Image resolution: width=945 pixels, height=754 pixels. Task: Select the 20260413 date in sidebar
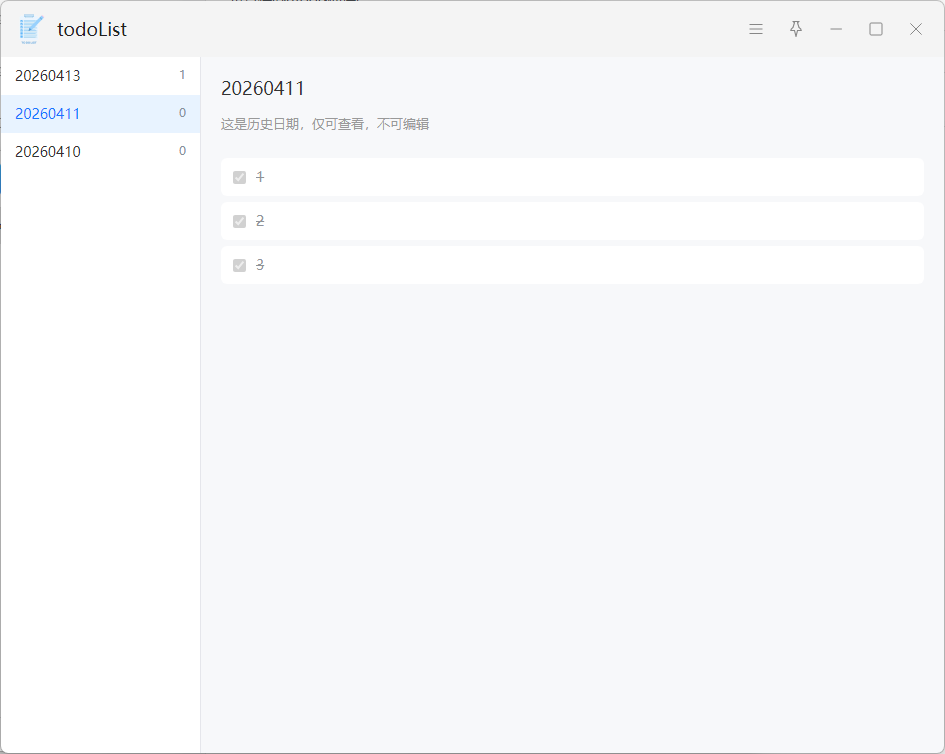(48, 76)
